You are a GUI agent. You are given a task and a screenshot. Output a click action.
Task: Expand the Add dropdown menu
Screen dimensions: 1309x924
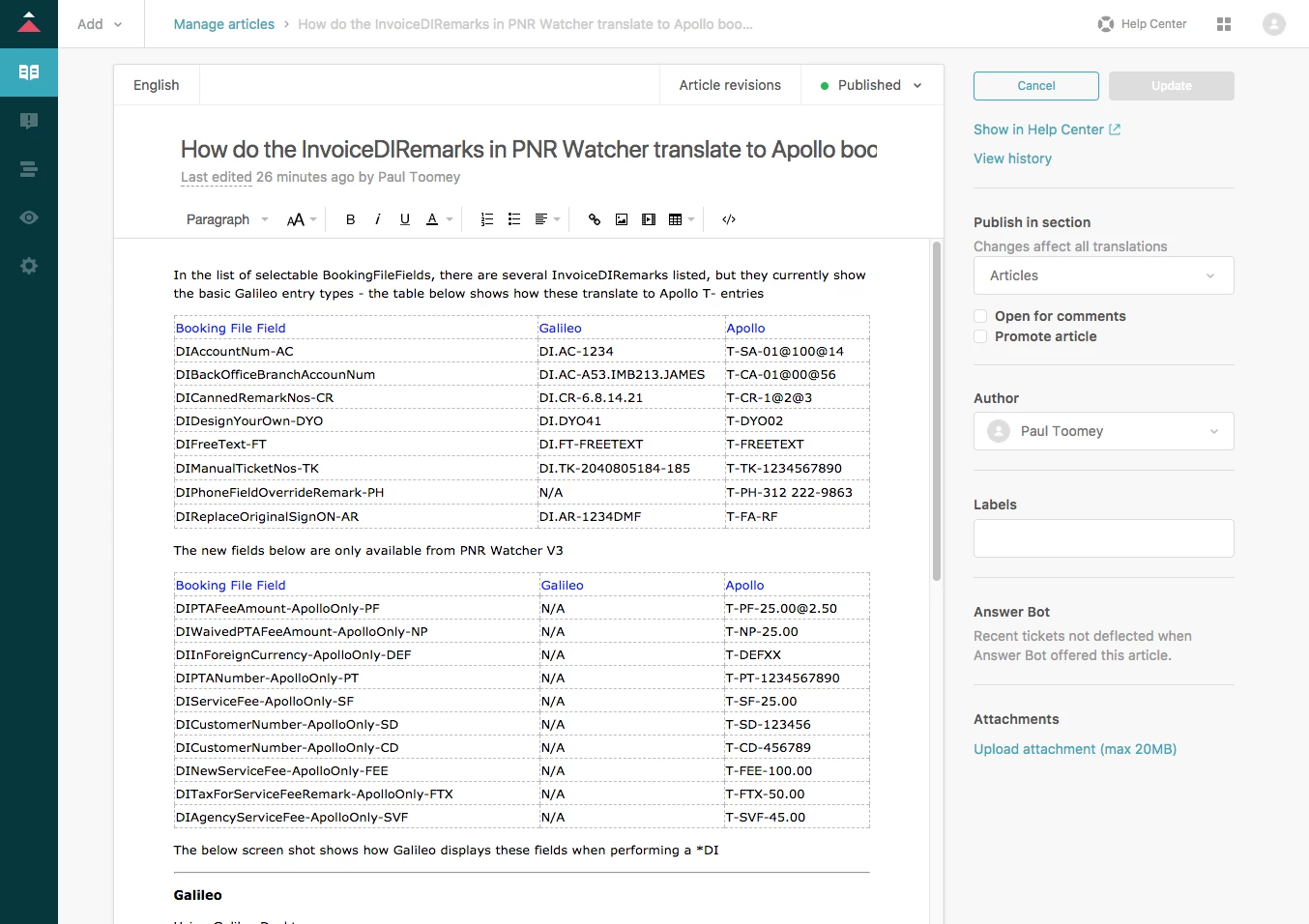100,24
